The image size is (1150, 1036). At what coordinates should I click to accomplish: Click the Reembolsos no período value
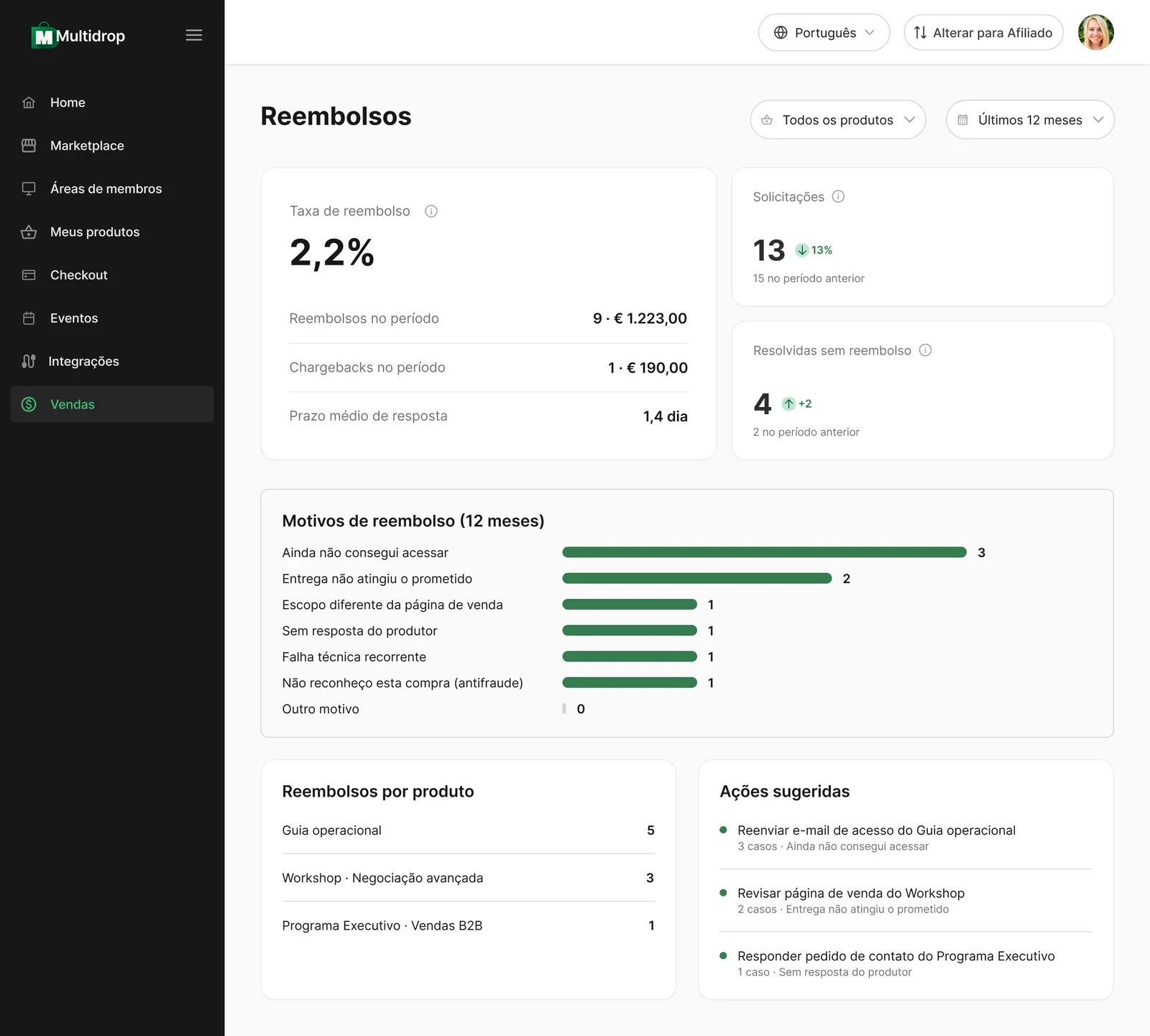pyautogui.click(x=640, y=318)
